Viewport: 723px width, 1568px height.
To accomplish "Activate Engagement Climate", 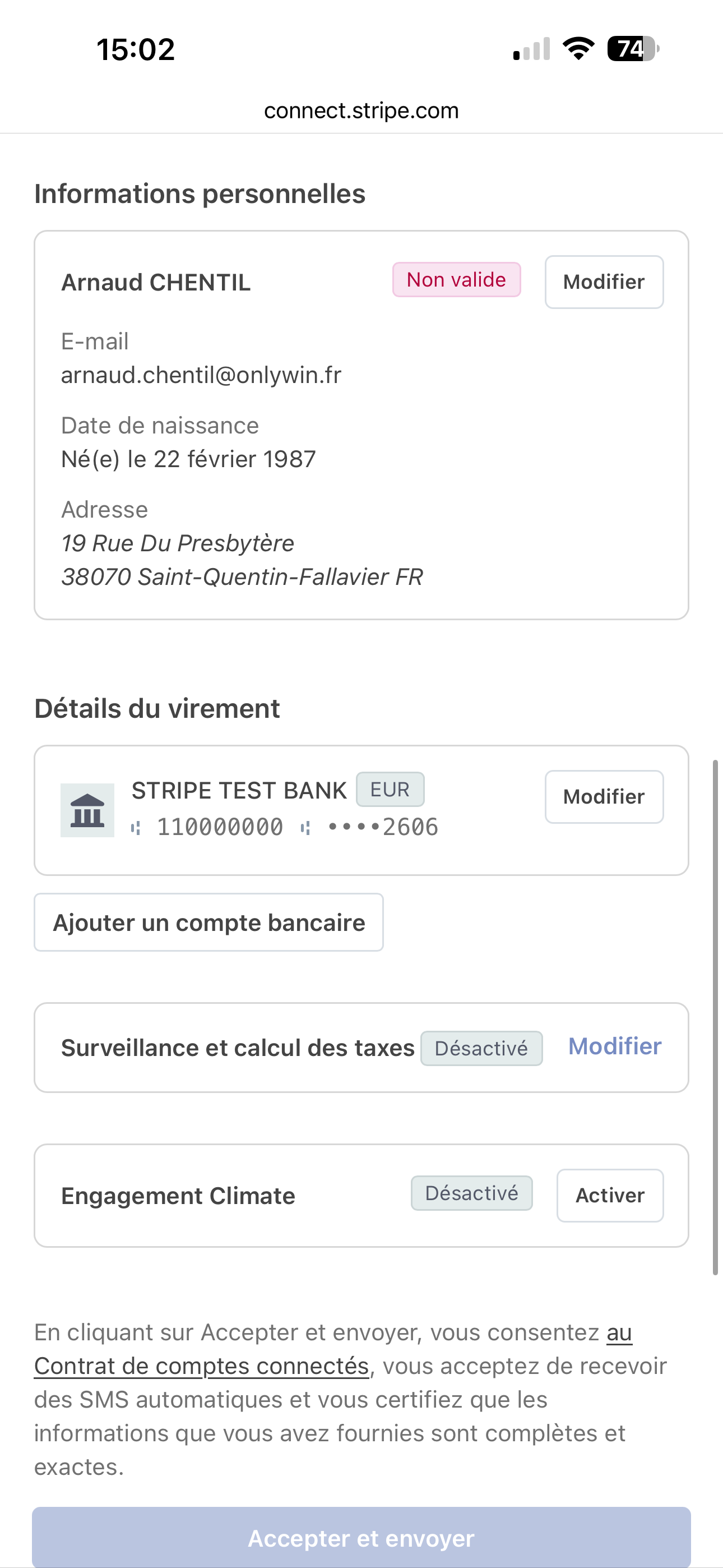I will [x=610, y=1196].
